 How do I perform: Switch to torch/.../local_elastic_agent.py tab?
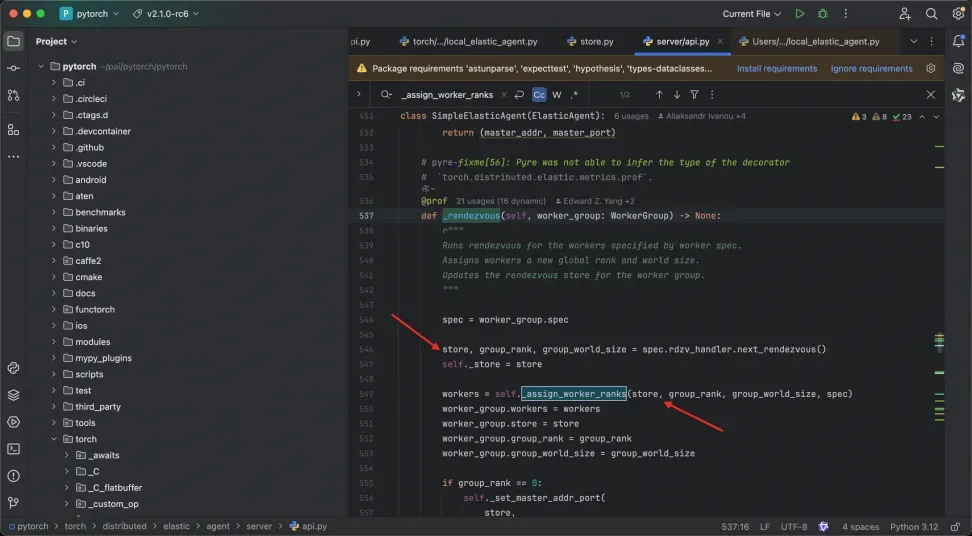(x=468, y=42)
